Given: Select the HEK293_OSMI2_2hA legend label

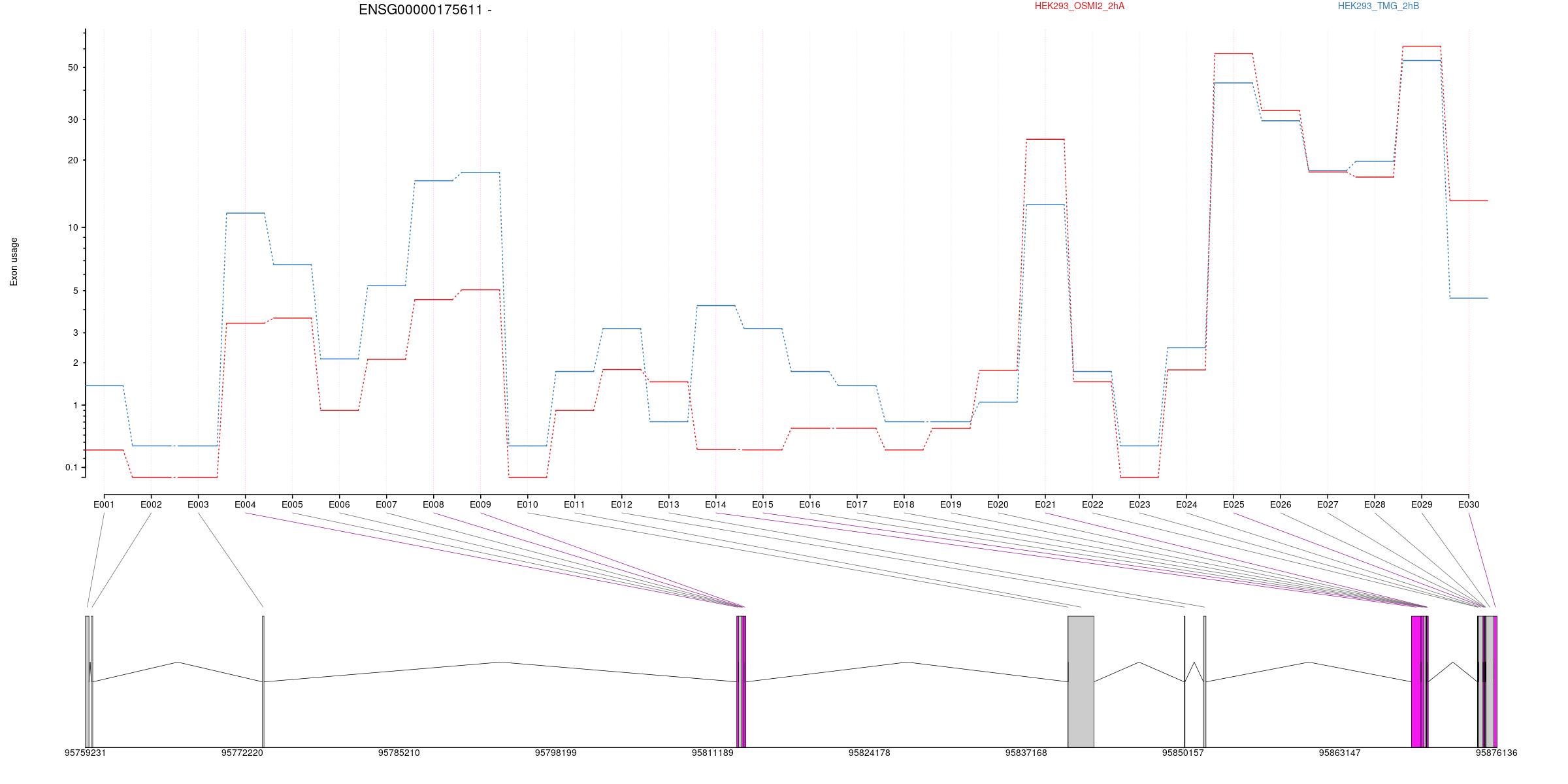Looking at the screenshot, I should (1079, 6).
